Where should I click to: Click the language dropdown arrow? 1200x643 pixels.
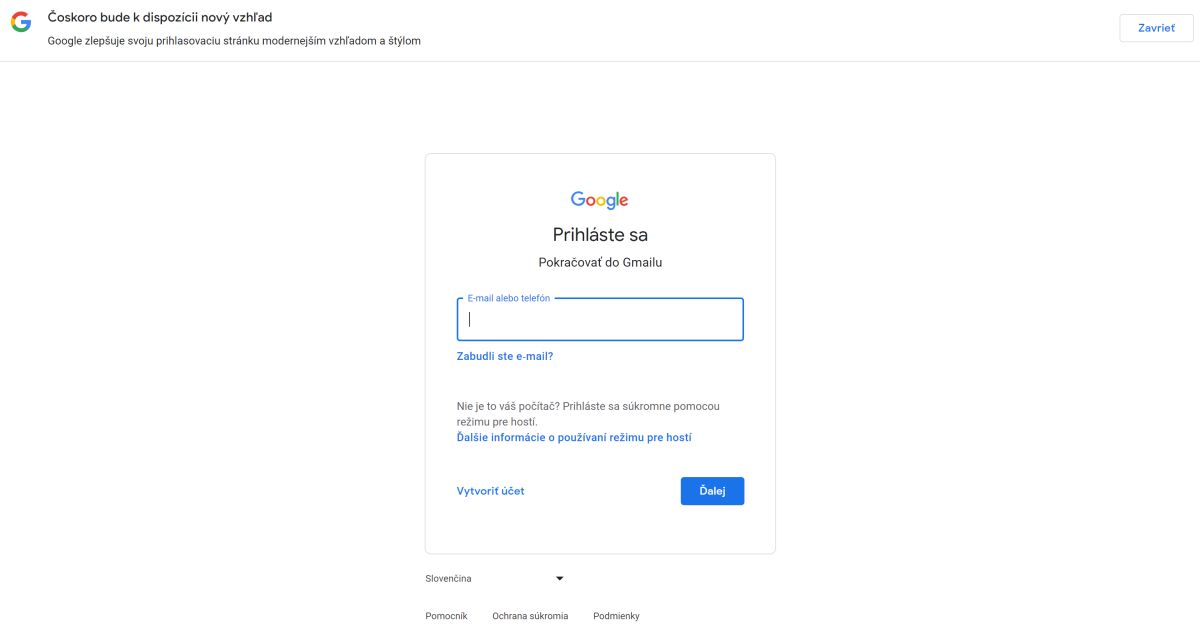(560, 578)
